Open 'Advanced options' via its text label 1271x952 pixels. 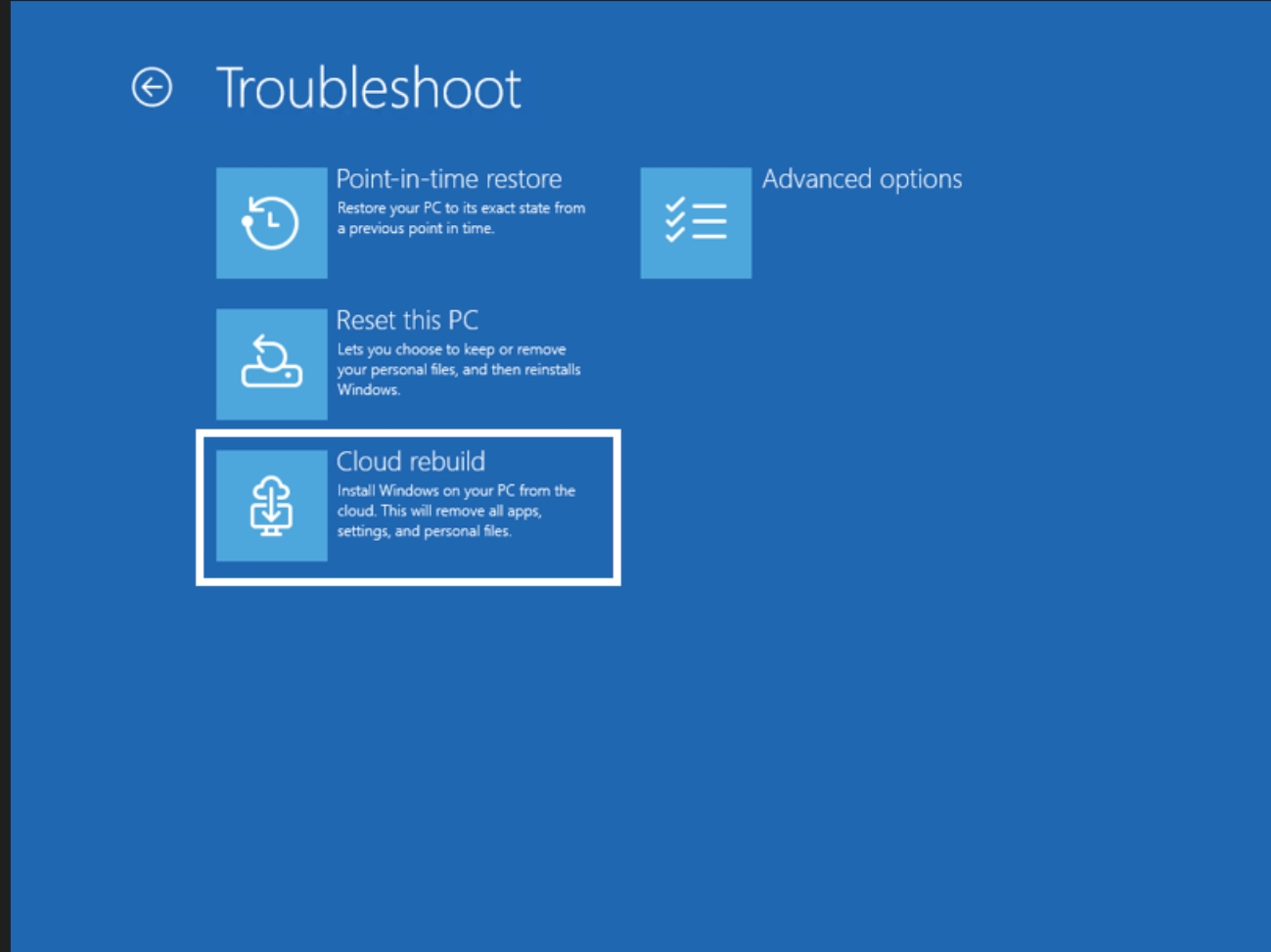pos(862,179)
